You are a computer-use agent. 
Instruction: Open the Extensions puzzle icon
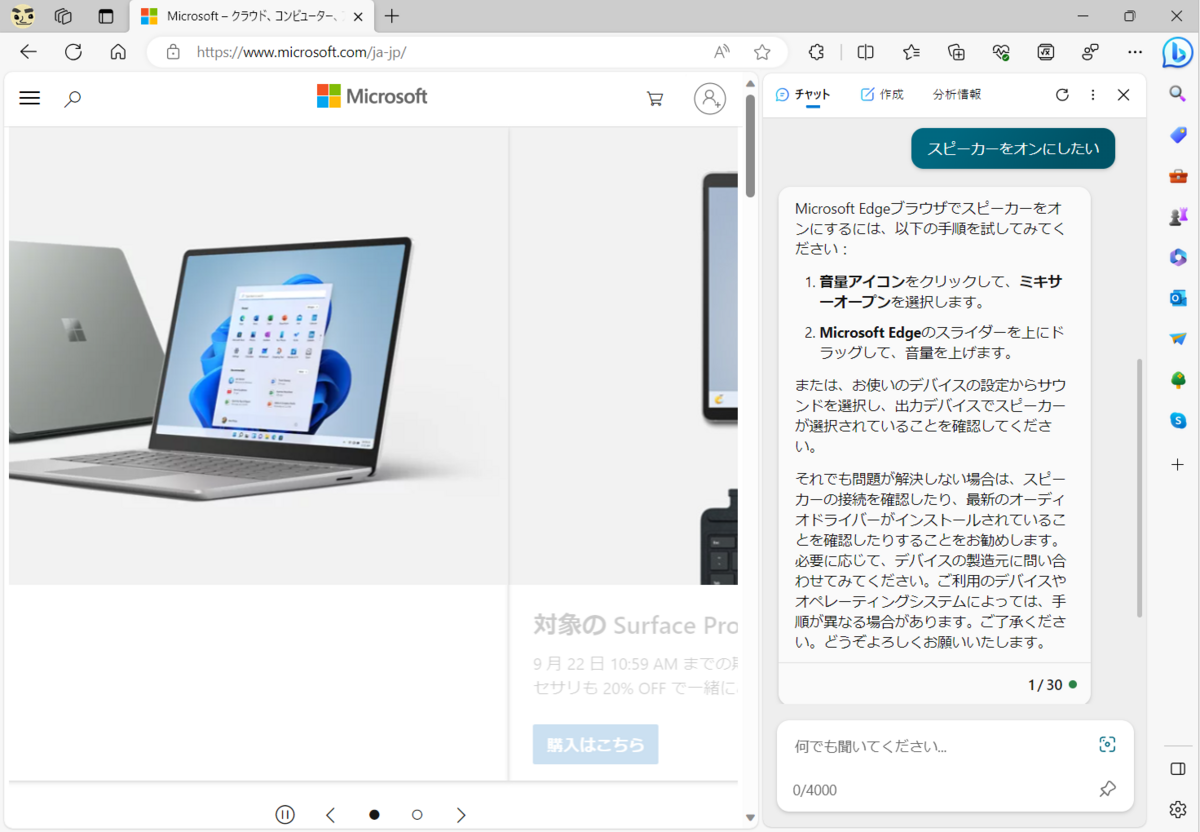click(x=816, y=52)
